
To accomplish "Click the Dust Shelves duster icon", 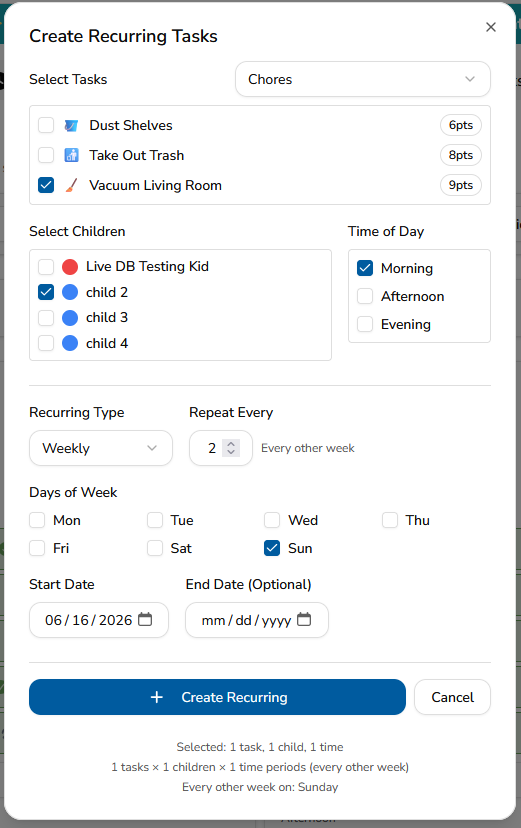I will (71, 125).
